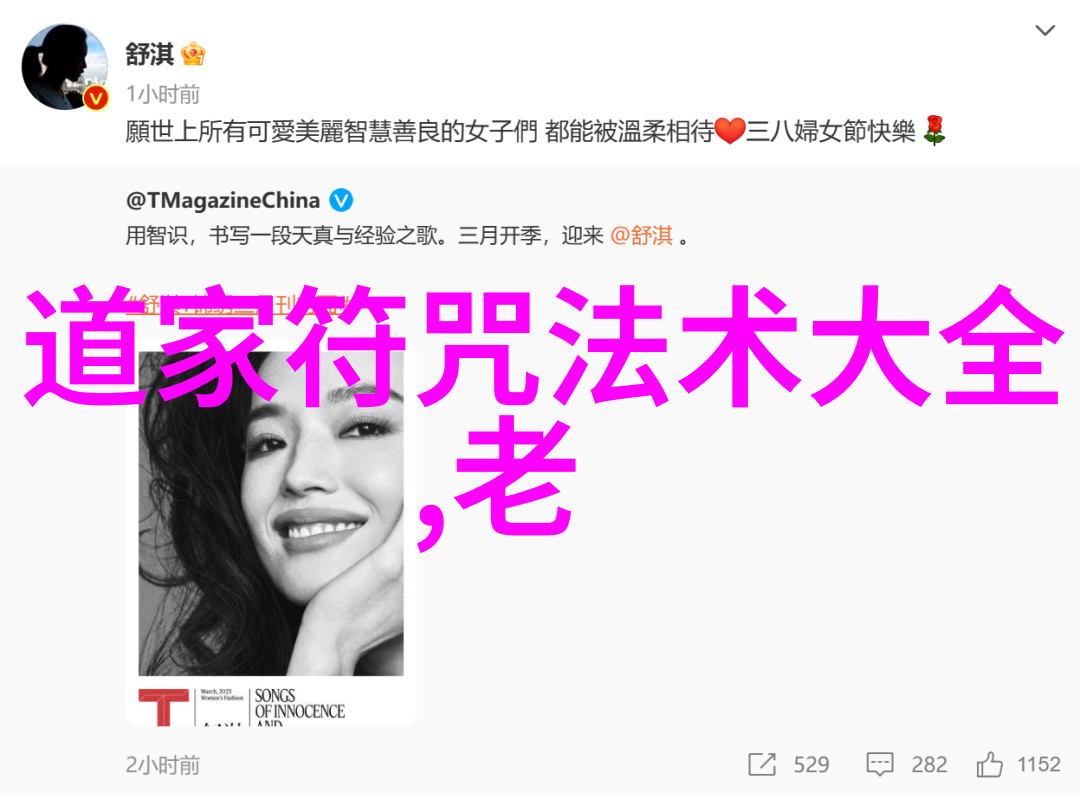The image size is (1080, 793).
Task: Click the blue verified badge by TMagazineChina
Action: click(x=341, y=200)
